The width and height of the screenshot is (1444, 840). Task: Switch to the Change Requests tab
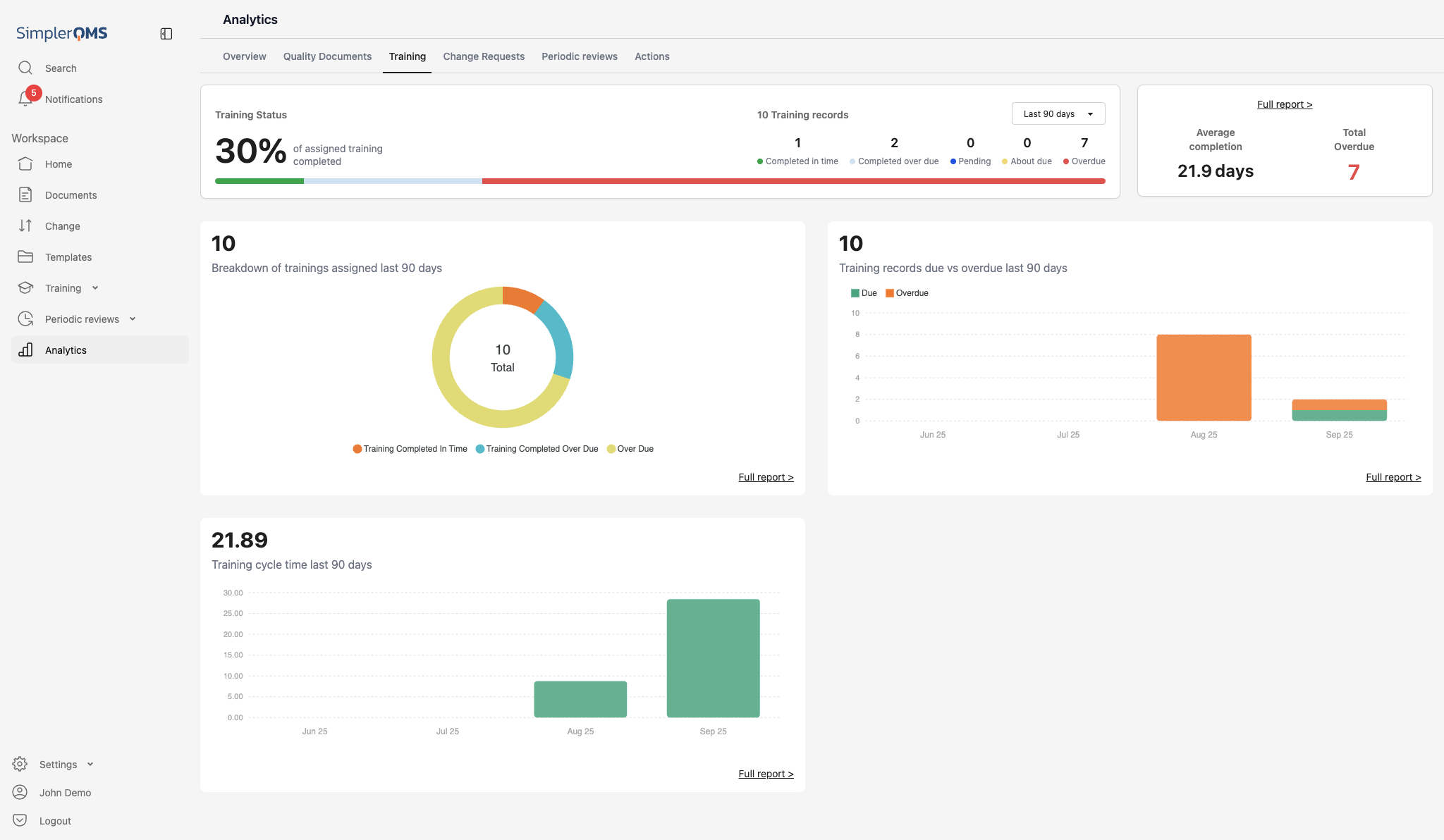[x=484, y=56]
